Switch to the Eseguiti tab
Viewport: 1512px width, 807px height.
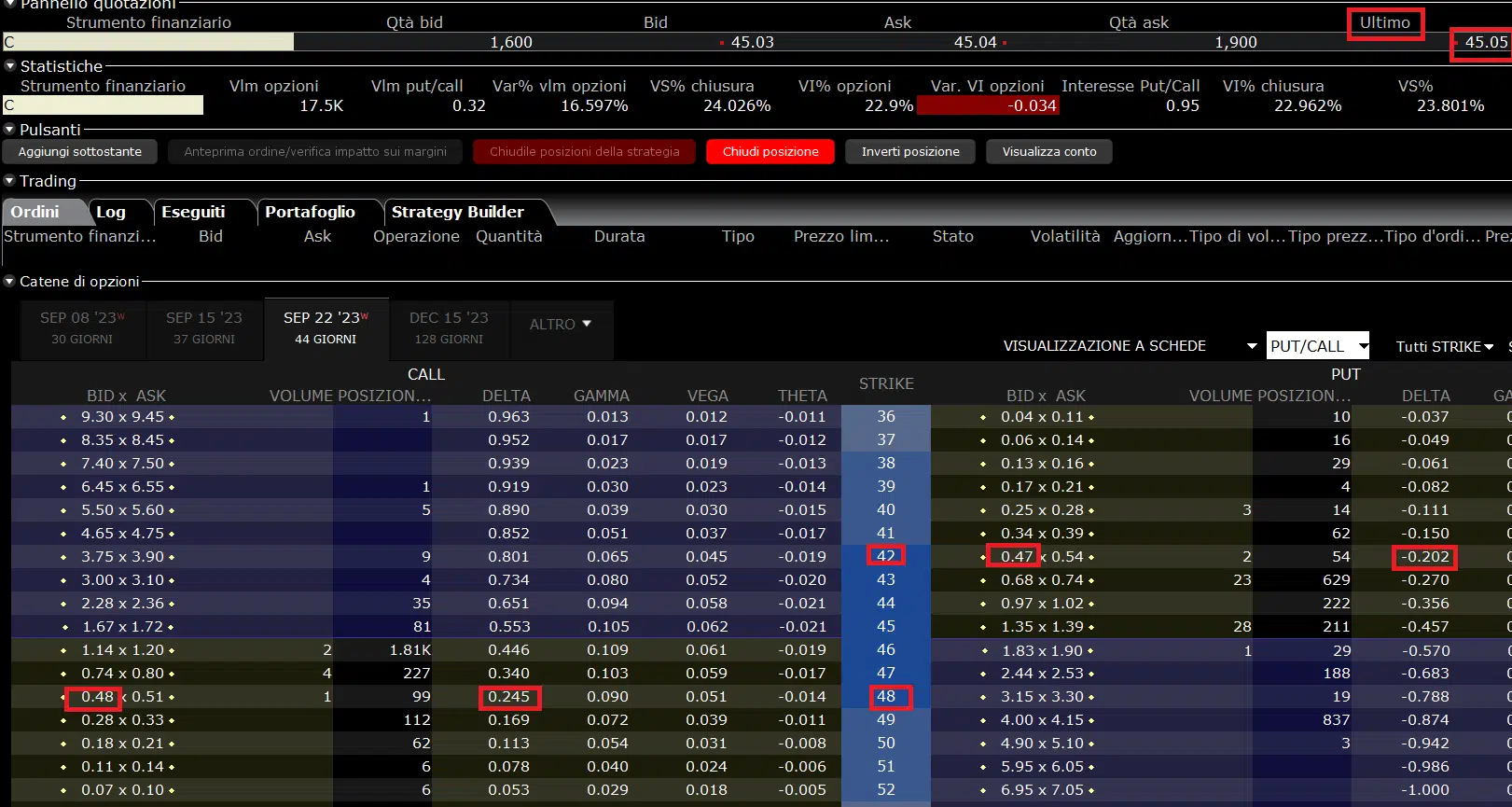[193, 213]
